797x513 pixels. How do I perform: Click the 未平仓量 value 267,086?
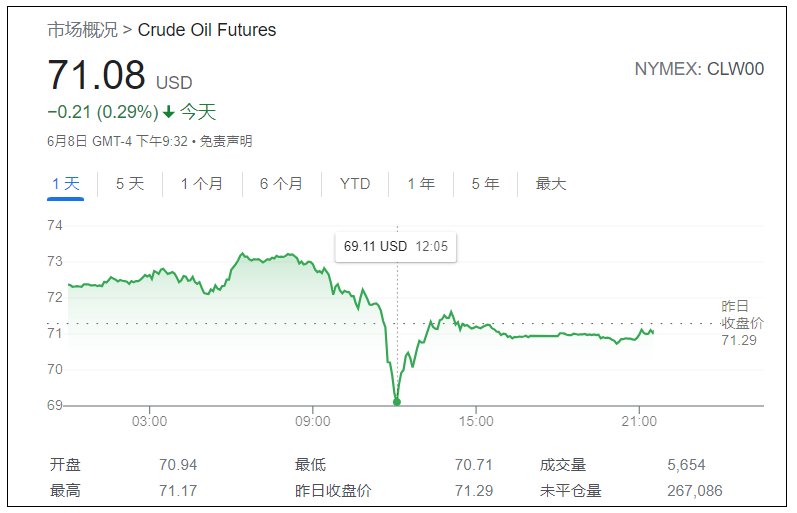694,490
